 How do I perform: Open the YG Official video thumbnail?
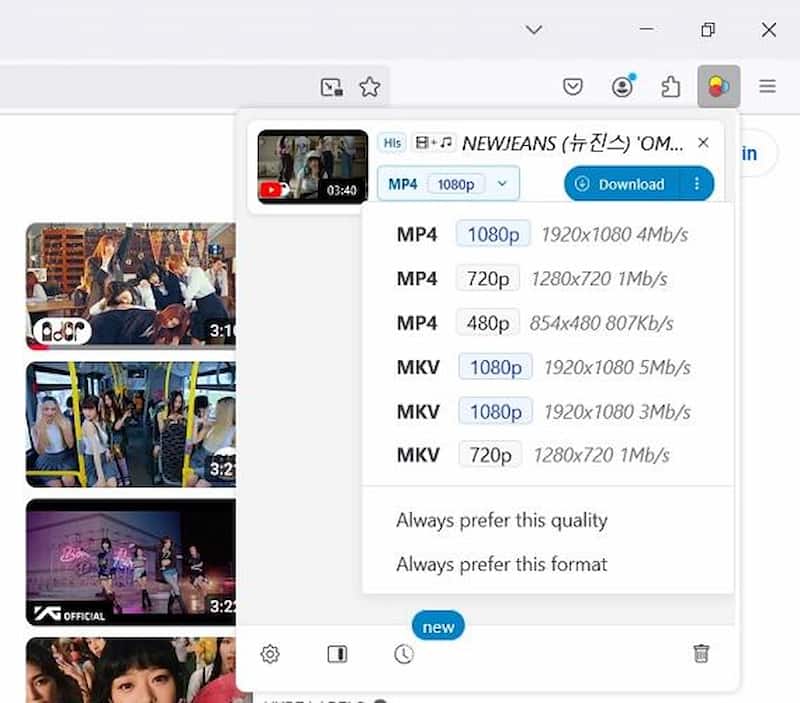[x=131, y=562]
